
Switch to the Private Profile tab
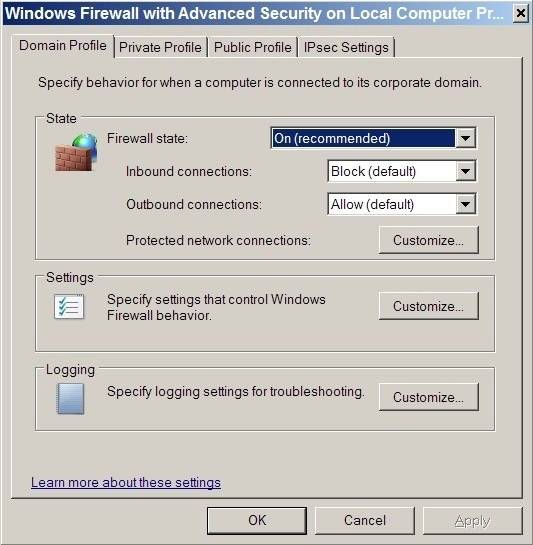(x=160, y=47)
